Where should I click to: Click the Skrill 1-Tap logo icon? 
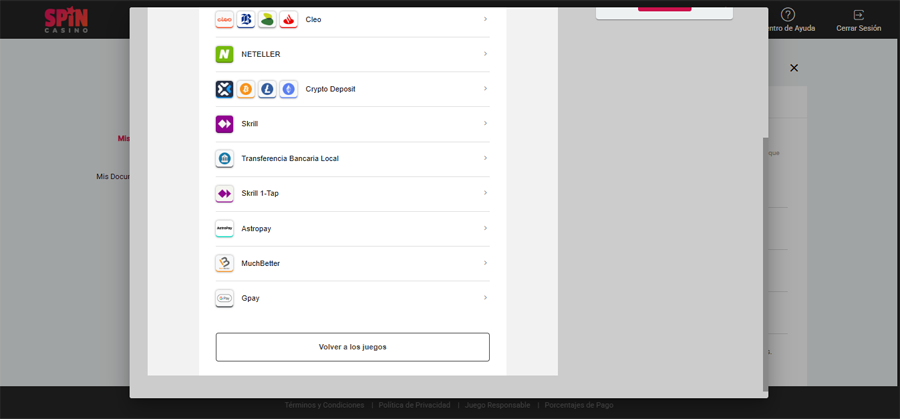224,194
